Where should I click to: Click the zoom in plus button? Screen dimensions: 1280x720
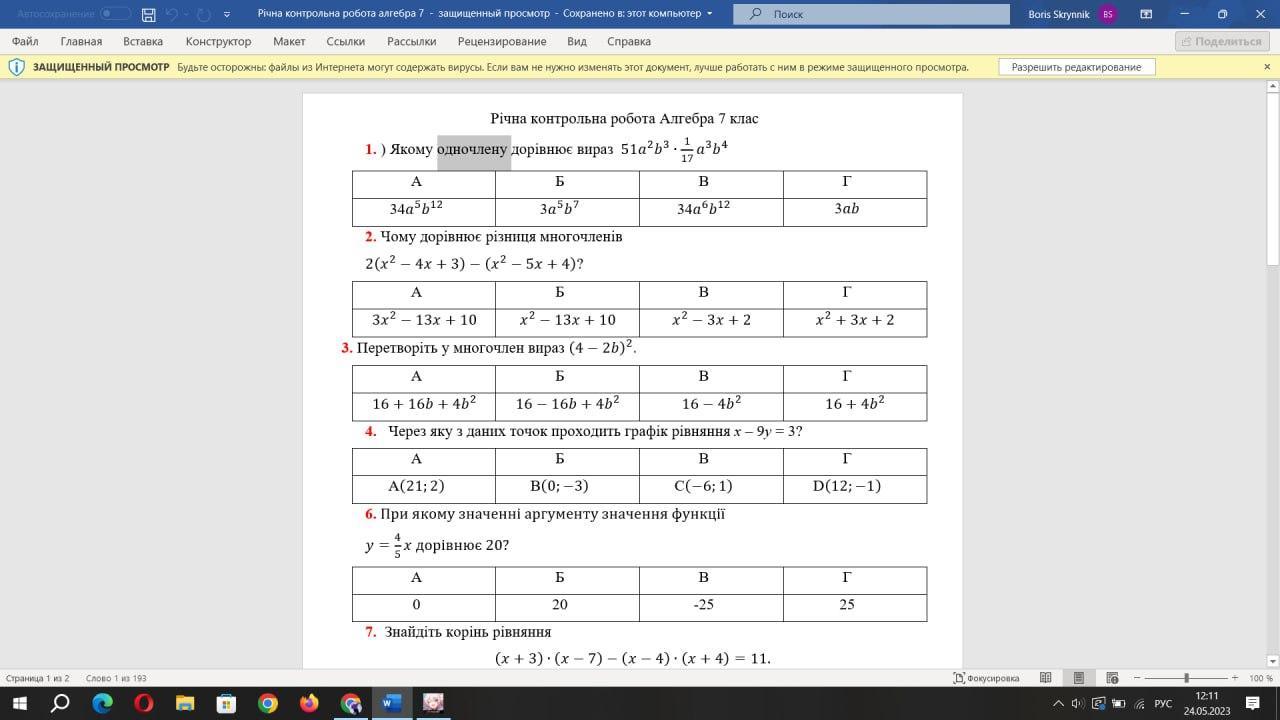coord(1235,678)
